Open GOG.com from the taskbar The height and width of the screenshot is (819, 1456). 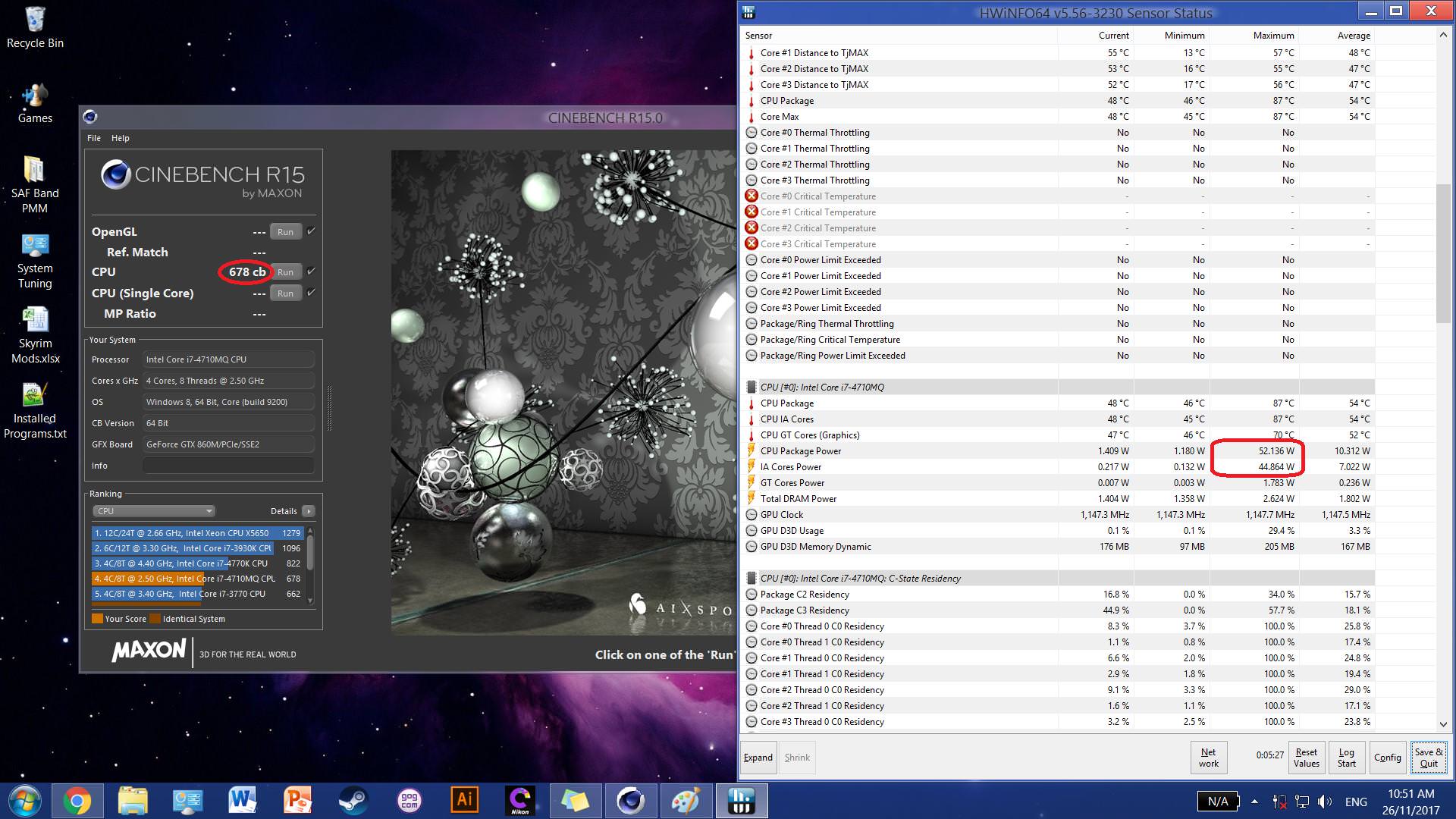pyautogui.click(x=409, y=801)
